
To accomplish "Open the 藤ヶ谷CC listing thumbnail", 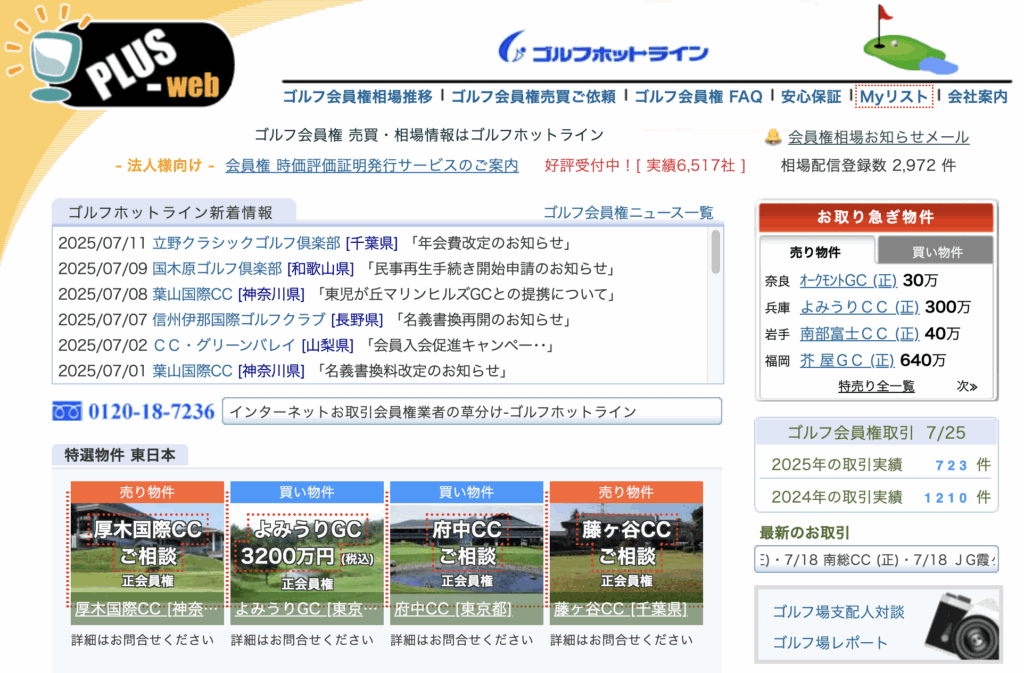I will [x=626, y=553].
